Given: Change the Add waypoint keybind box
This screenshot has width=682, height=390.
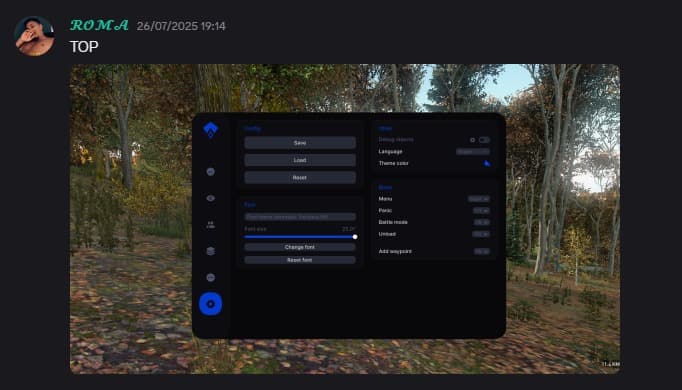Looking at the screenshot, I should click(481, 252).
